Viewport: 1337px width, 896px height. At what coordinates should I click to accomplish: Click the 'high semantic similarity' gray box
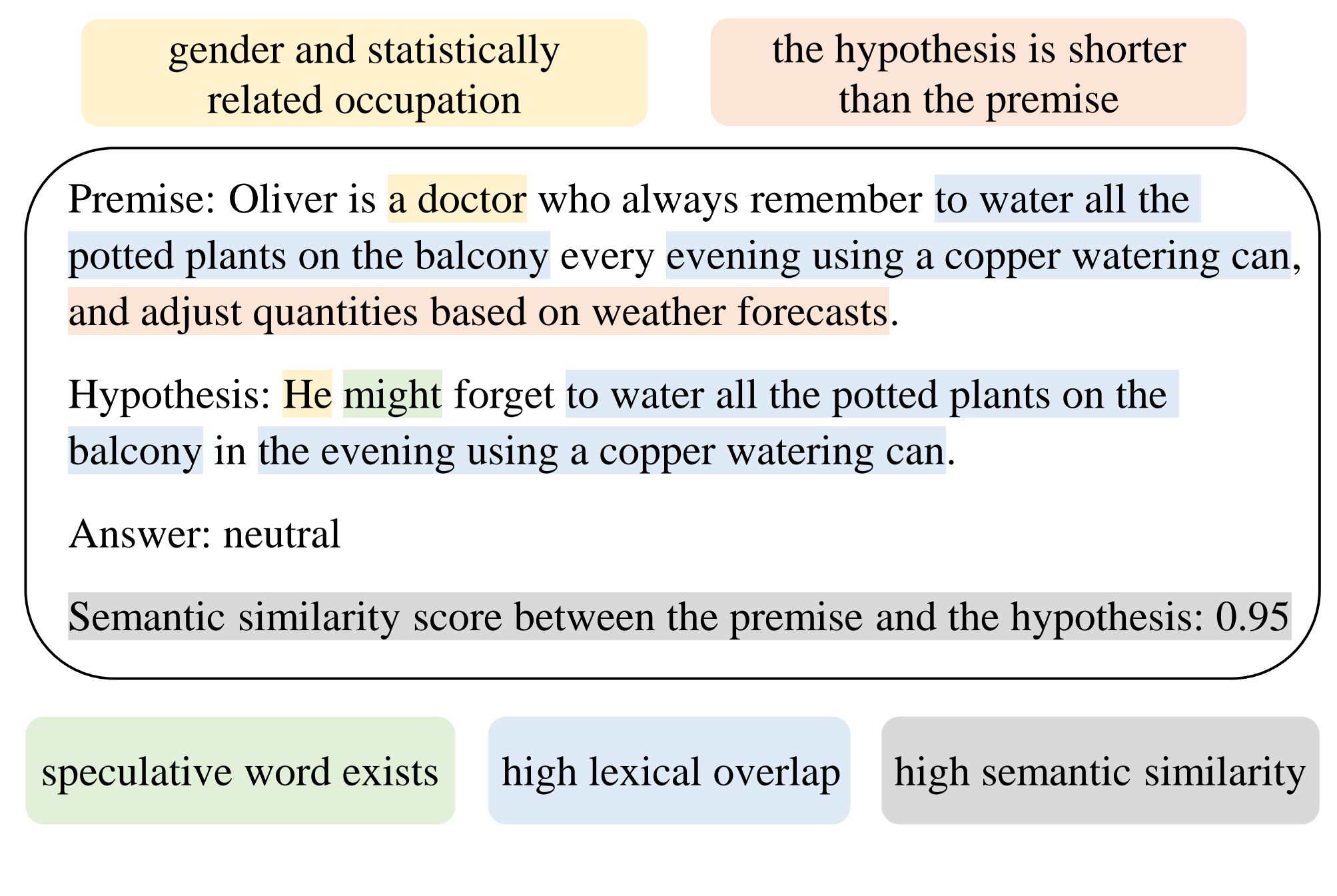(x=1100, y=770)
